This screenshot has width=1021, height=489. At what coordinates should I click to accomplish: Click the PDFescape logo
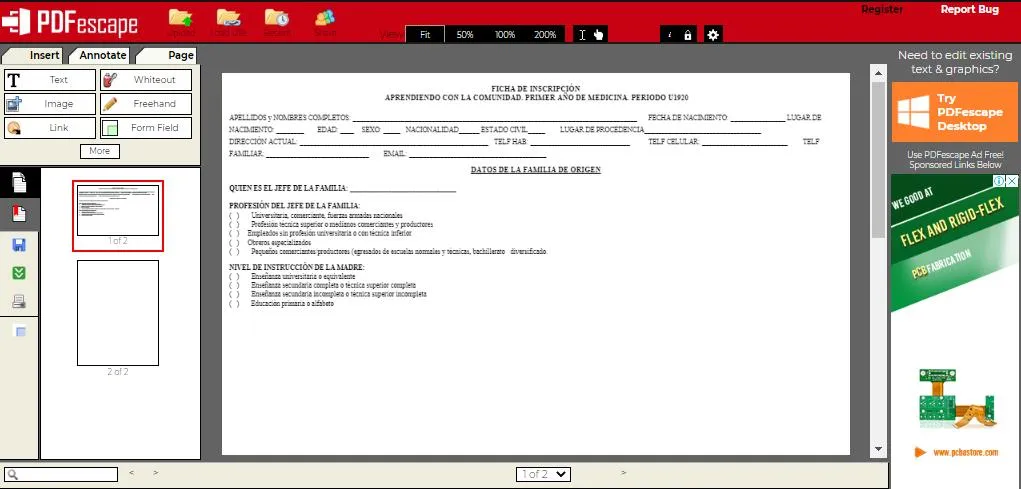pos(70,22)
